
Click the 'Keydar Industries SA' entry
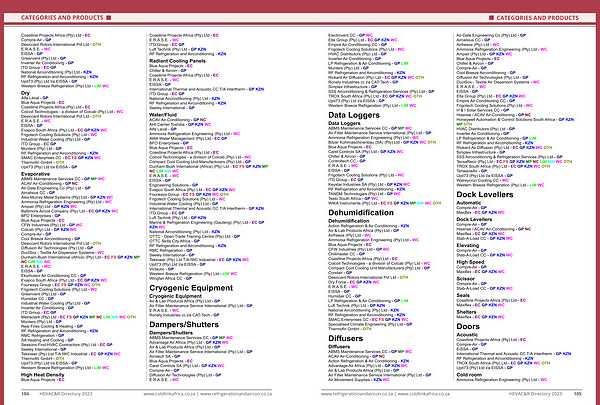[368, 185]
